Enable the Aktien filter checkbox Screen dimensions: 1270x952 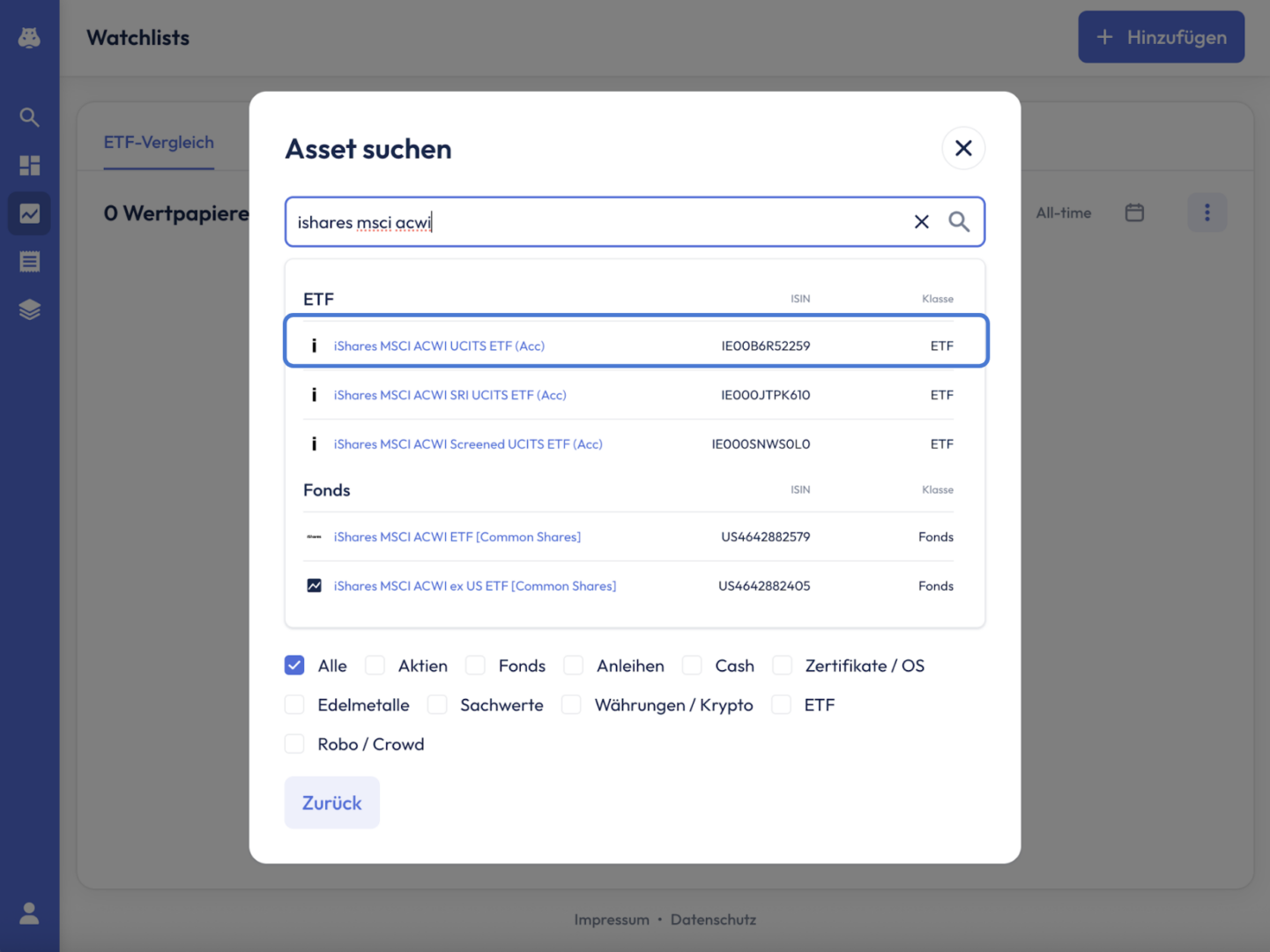pyautogui.click(x=375, y=666)
